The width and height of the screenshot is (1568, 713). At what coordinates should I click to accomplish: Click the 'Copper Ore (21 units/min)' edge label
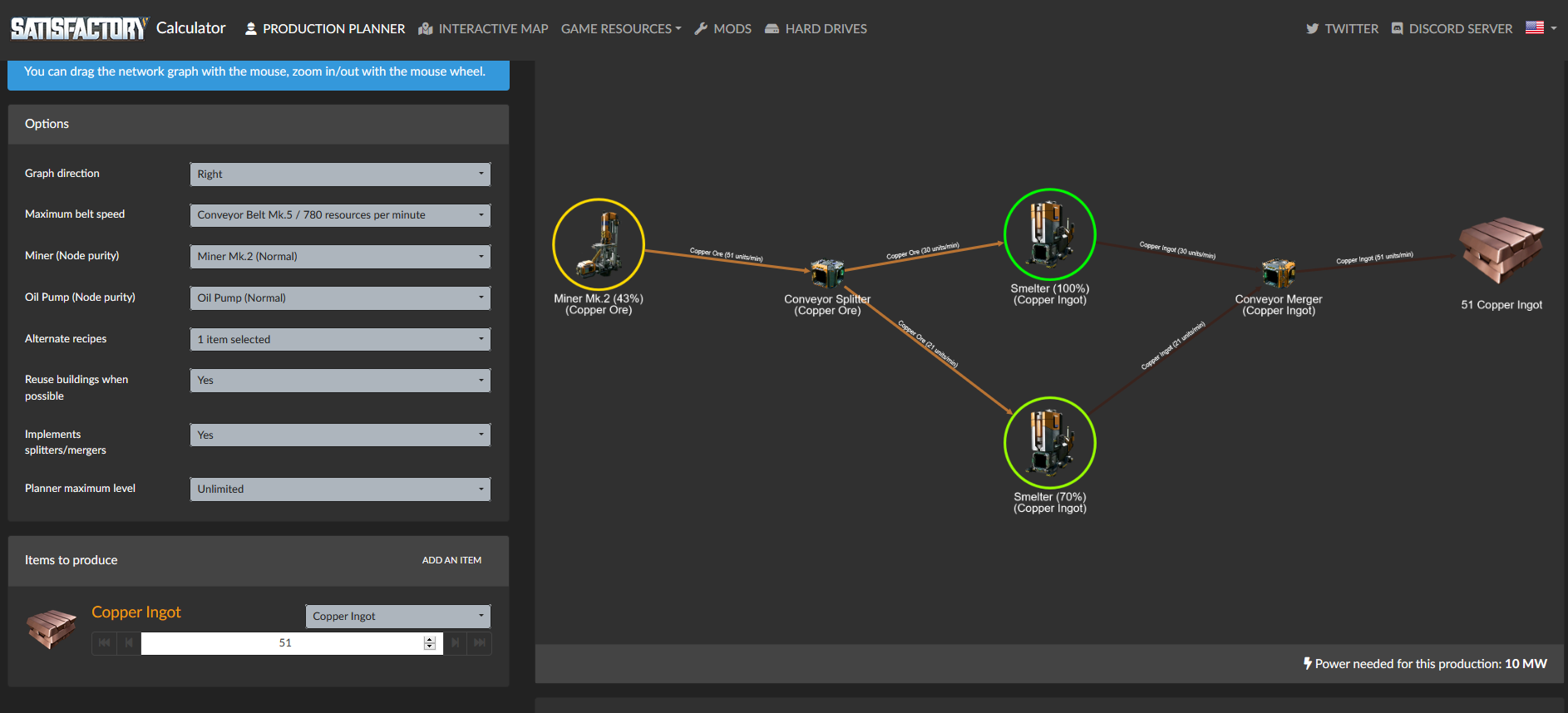click(x=928, y=343)
